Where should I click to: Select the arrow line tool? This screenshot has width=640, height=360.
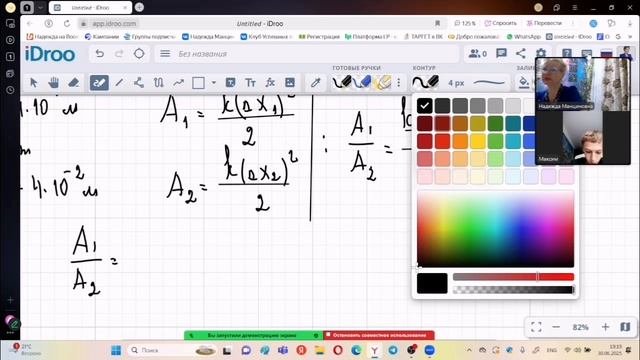coord(178,83)
